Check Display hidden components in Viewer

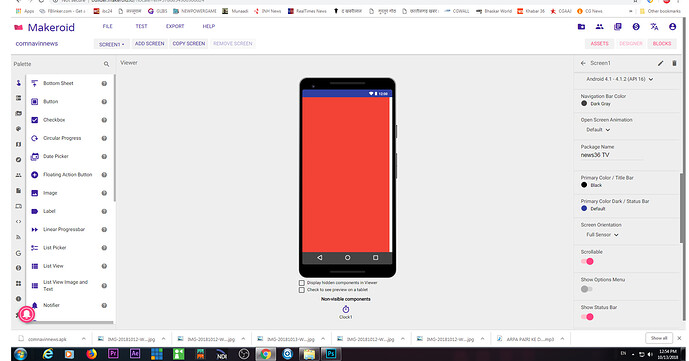(x=302, y=283)
